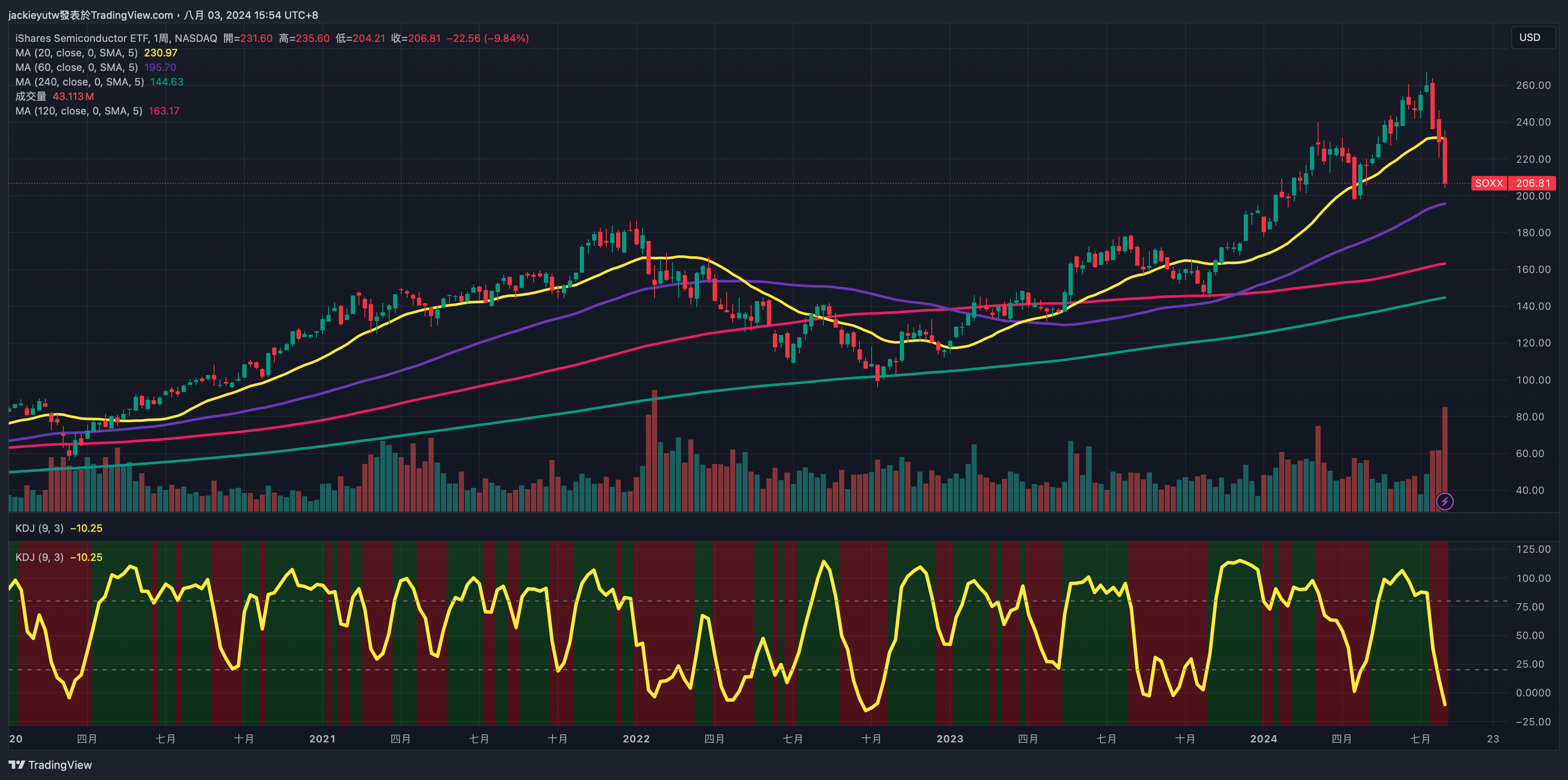This screenshot has height=780, width=1568.
Task: Select the MA 20 indicator legend
Action: tap(76, 53)
